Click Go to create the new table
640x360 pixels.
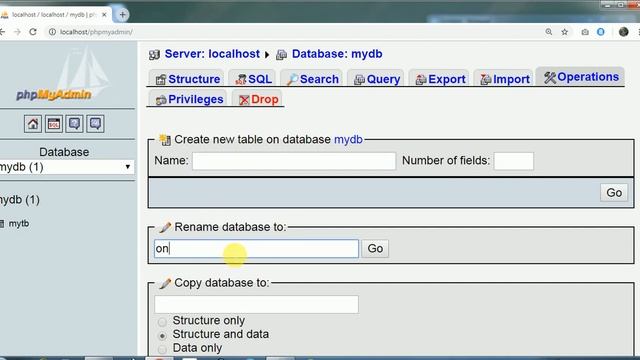pos(614,193)
